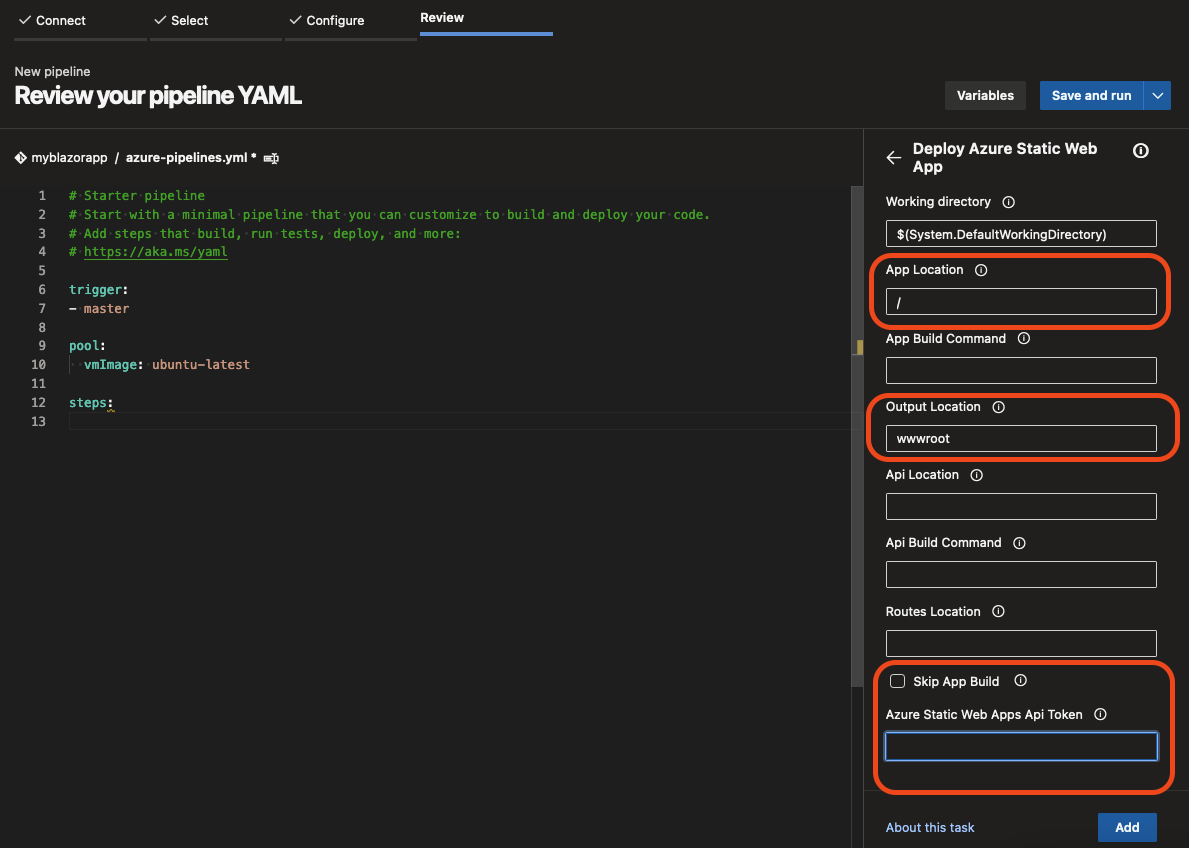Image resolution: width=1189 pixels, height=848 pixels.
Task: Open the https://aka.ms/yaml link in editor
Action: tap(155, 252)
